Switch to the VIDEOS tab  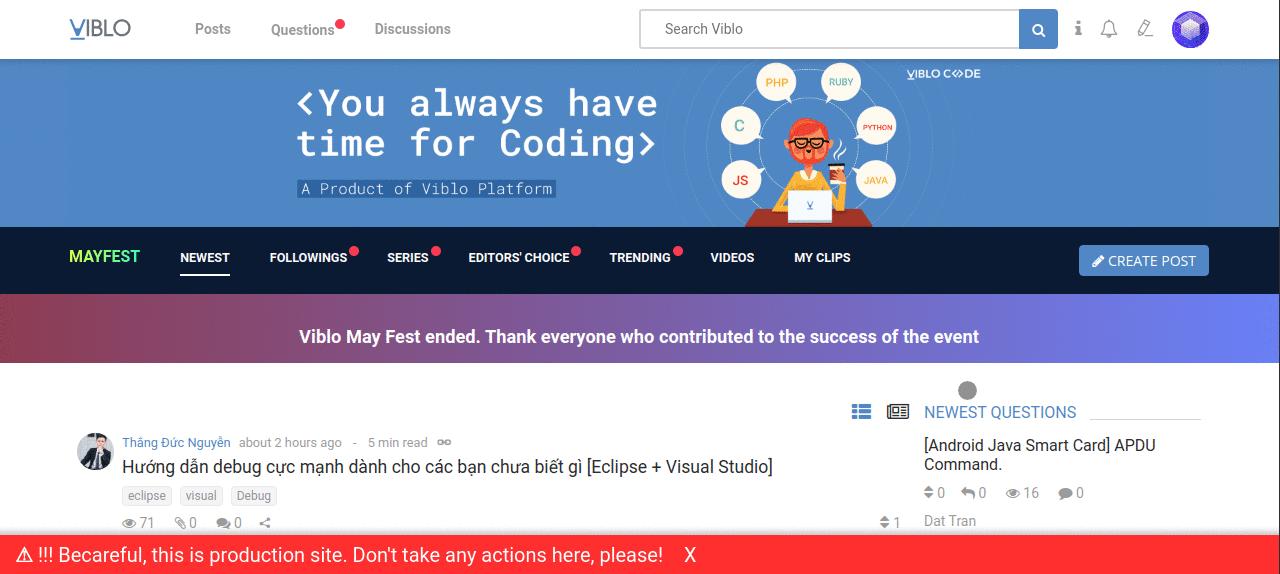(732, 257)
